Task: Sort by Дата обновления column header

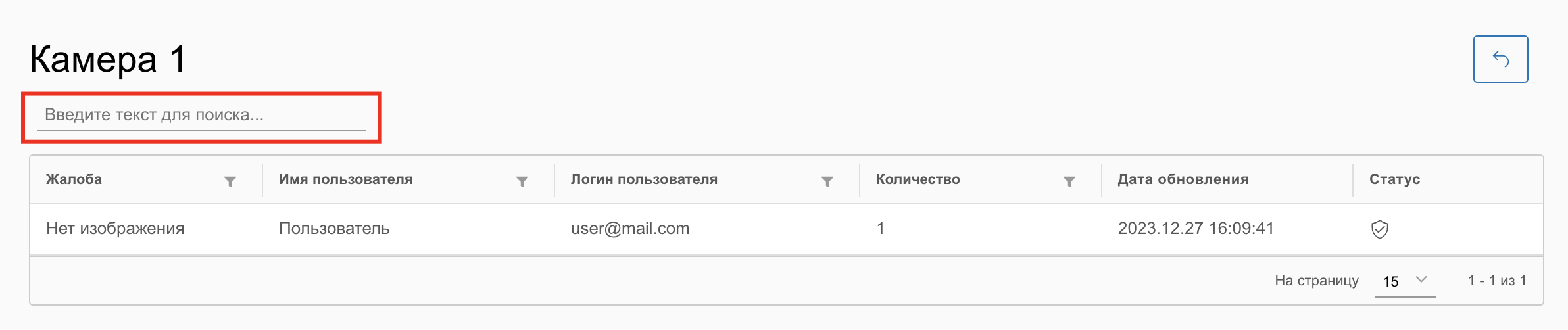Action: tap(1183, 179)
